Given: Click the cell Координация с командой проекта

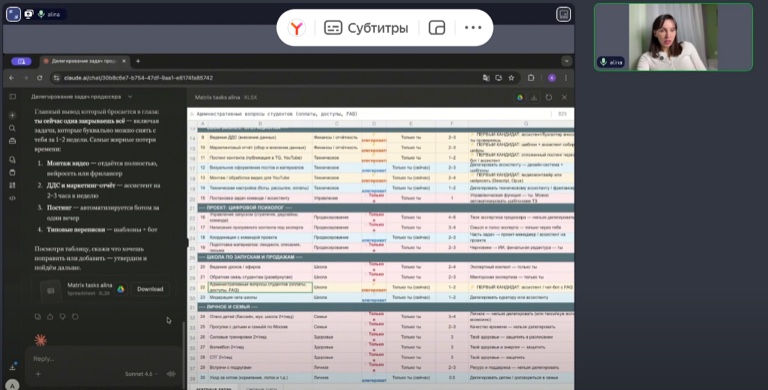Looking at the screenshot, I should pyautogui.click(x=260, y=237).
